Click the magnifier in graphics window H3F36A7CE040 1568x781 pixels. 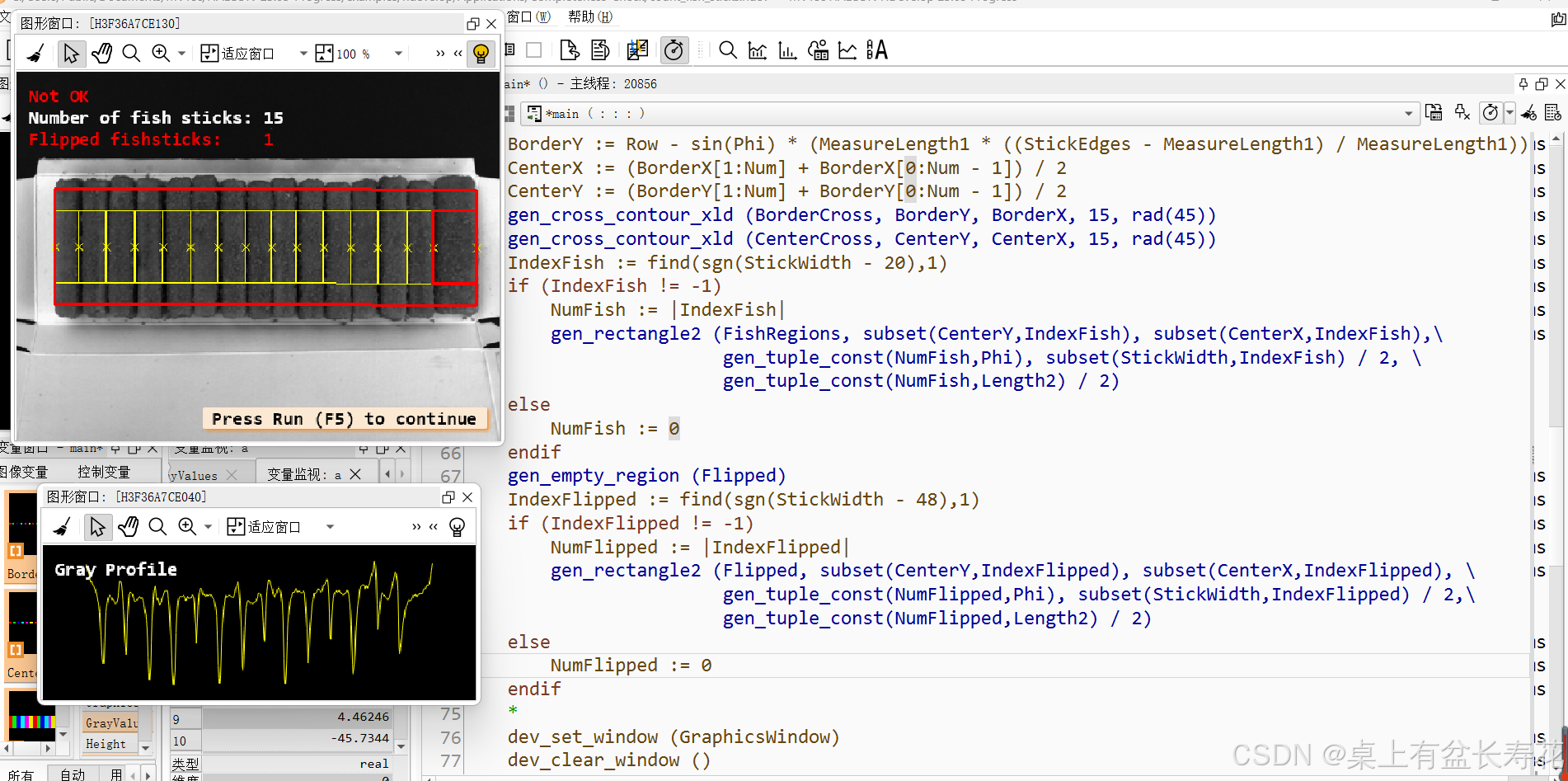tap(157, 527)
